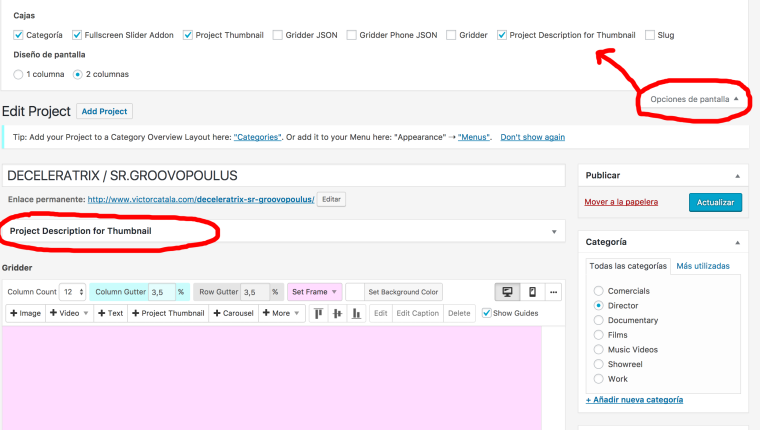Switch to the Más utilizadas tab

pyautogui.click(x=702, y=266)
